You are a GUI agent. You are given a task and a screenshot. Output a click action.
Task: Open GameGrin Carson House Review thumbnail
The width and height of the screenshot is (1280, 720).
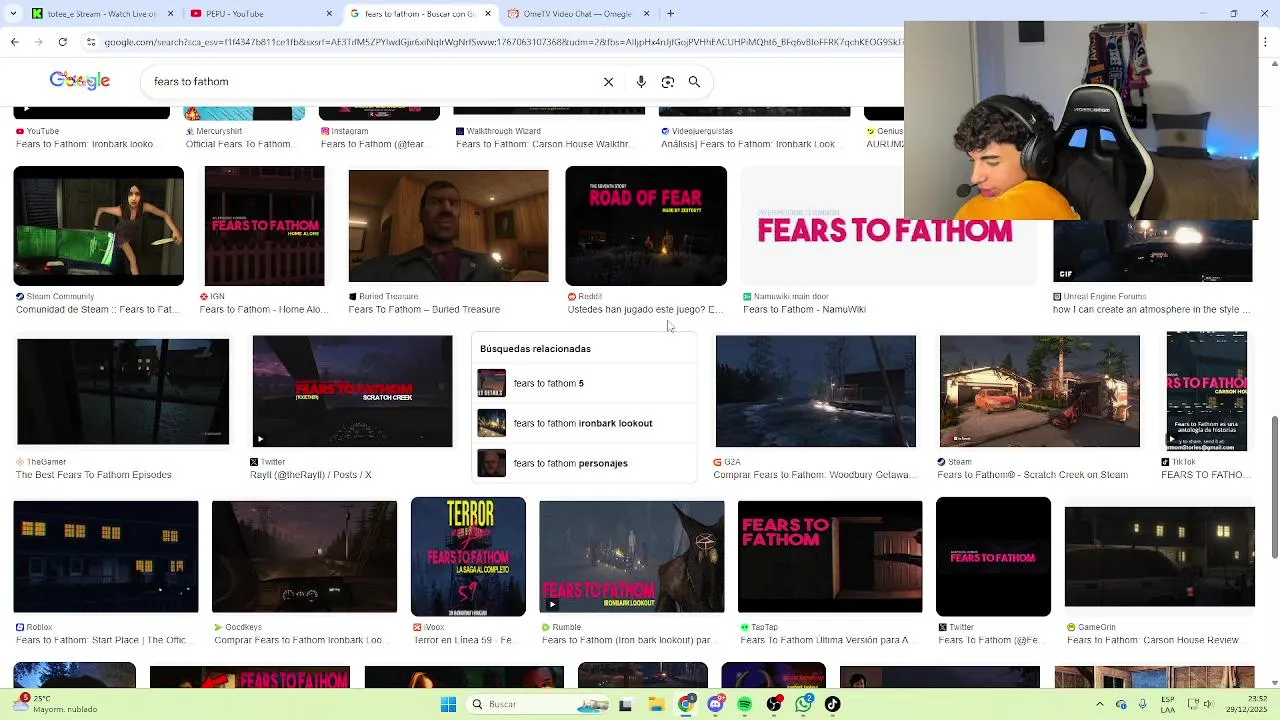[1159, 557]
